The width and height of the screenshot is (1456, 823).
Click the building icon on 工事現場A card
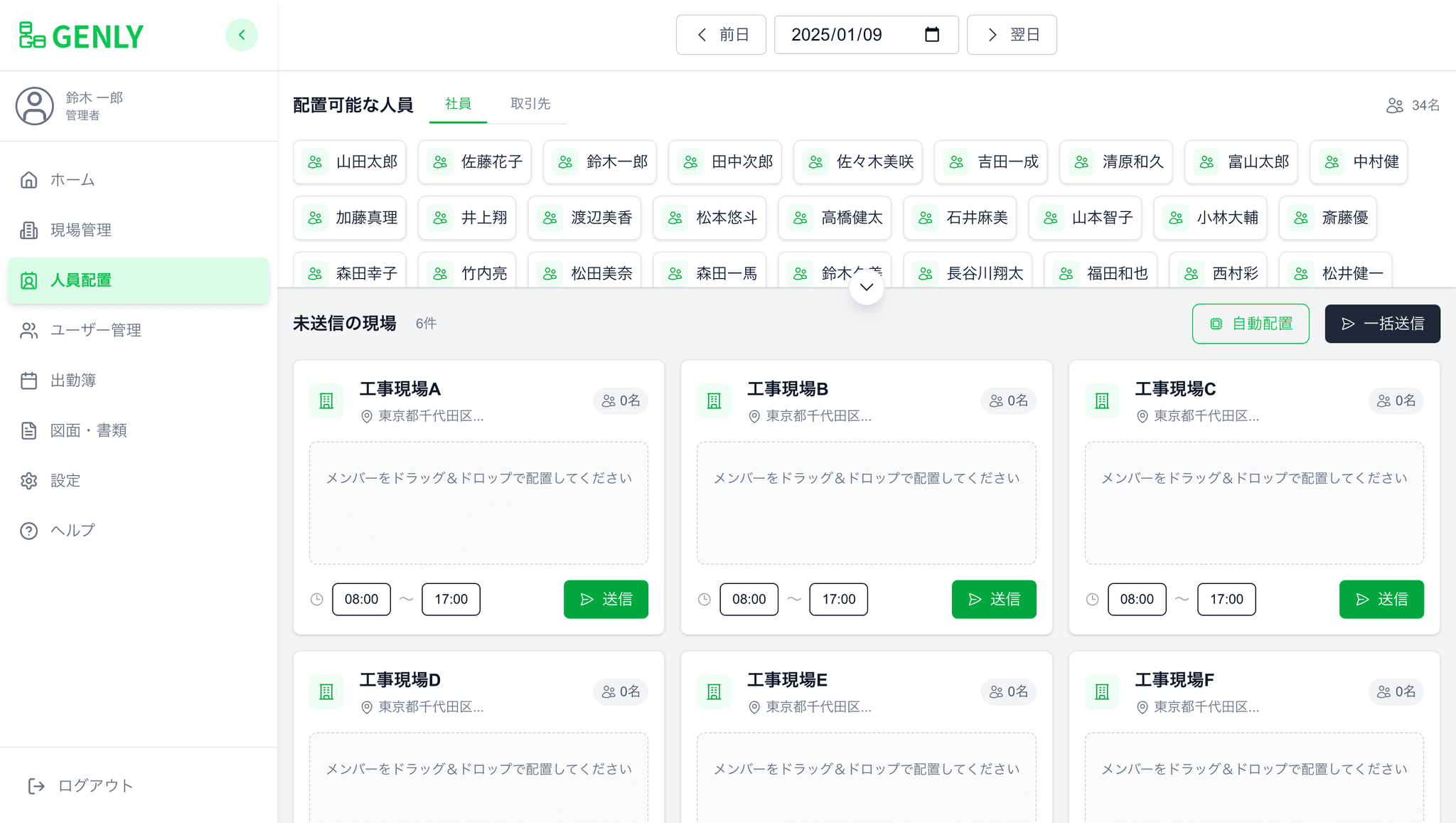(x=326, y=400)
